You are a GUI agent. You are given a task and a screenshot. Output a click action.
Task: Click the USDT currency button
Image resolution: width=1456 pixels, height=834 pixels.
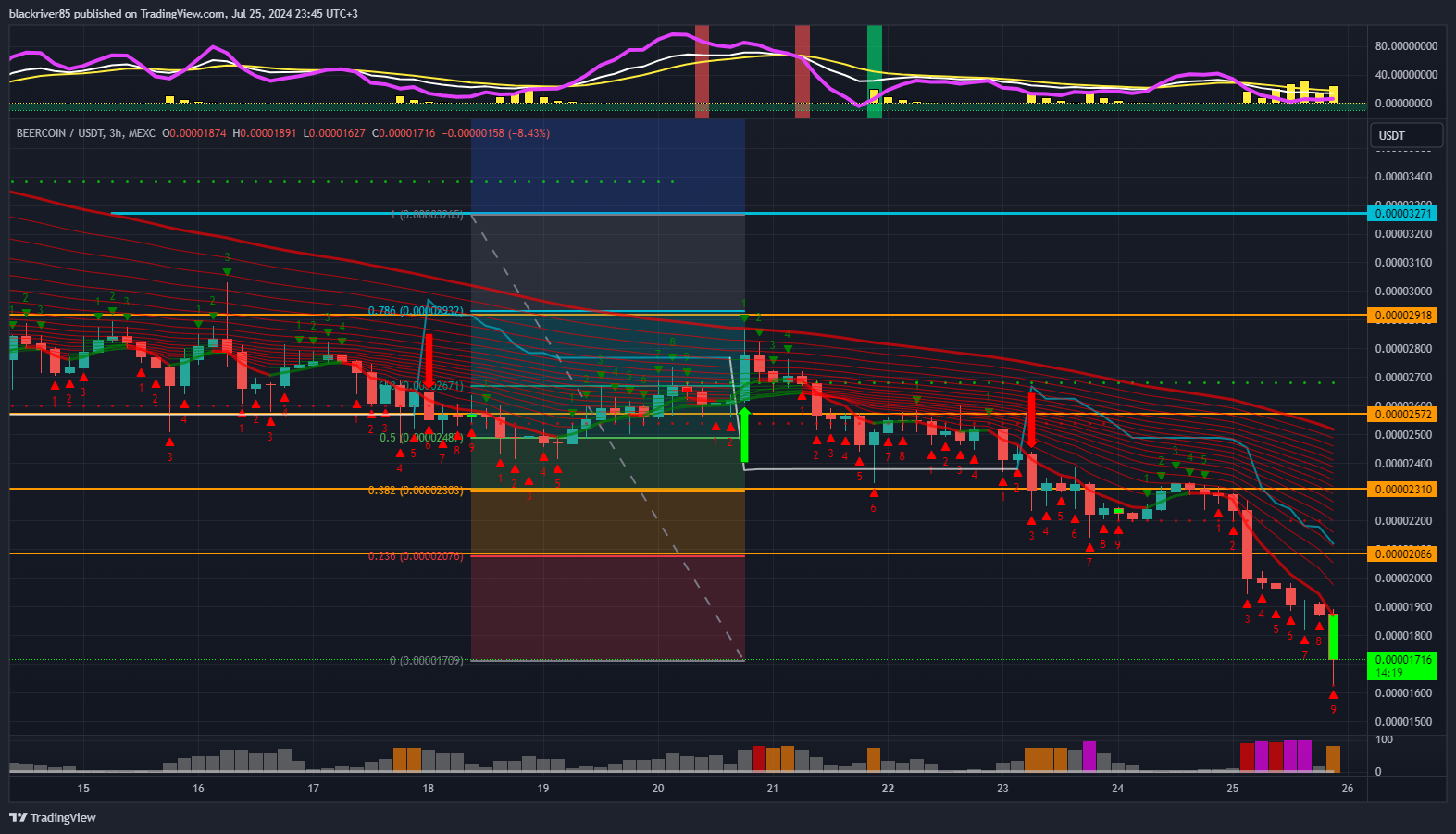[x=1406, y=135]
